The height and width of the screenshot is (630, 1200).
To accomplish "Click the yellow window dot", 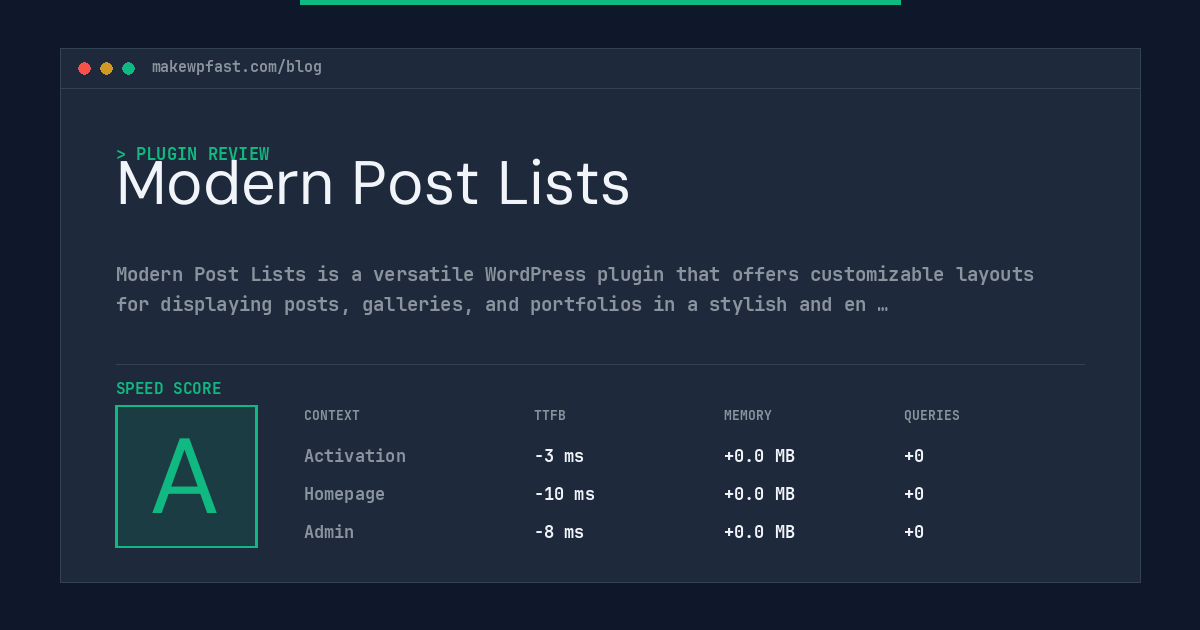I will [x=106, y=68].
